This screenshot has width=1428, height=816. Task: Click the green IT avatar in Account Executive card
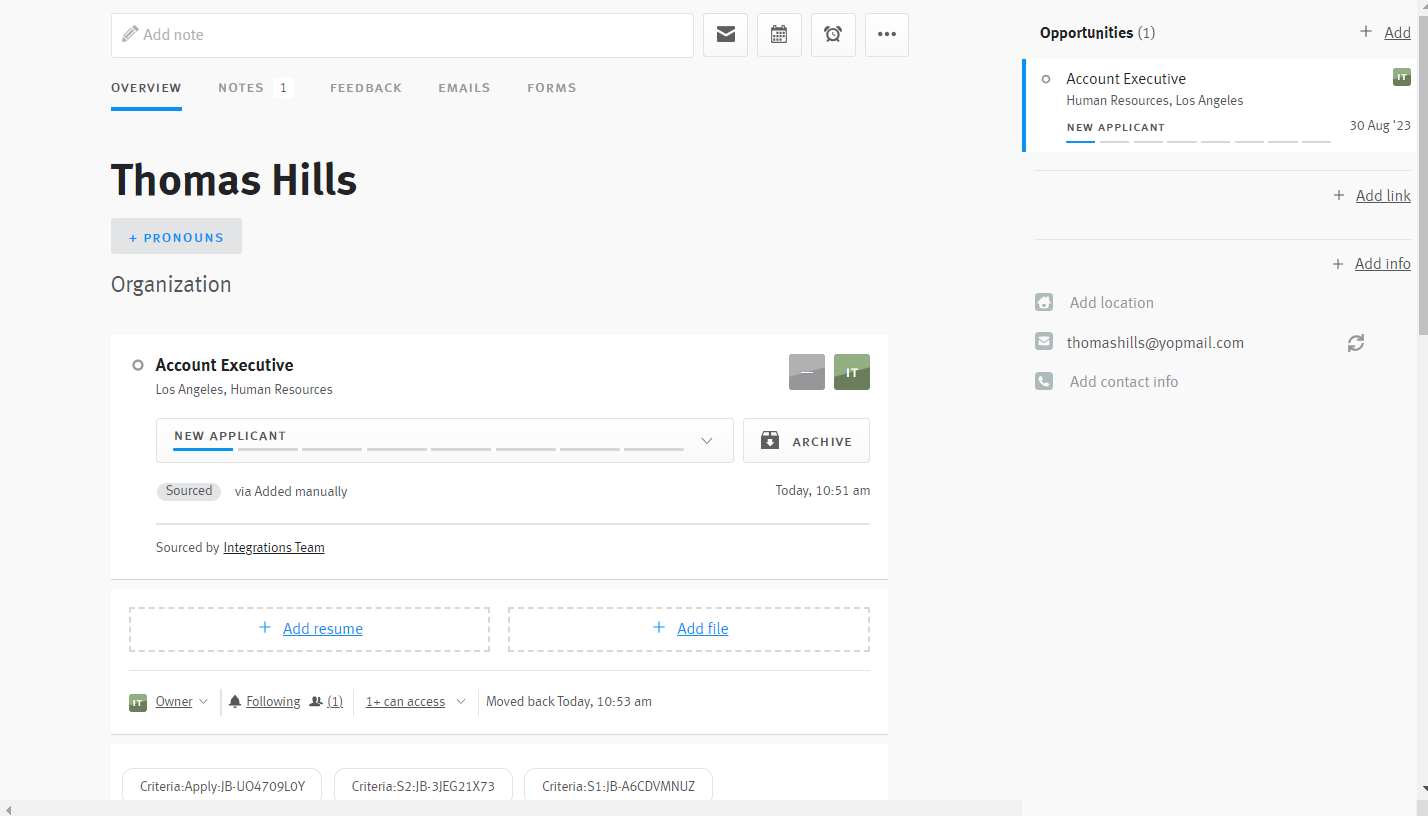coord(852,372)
